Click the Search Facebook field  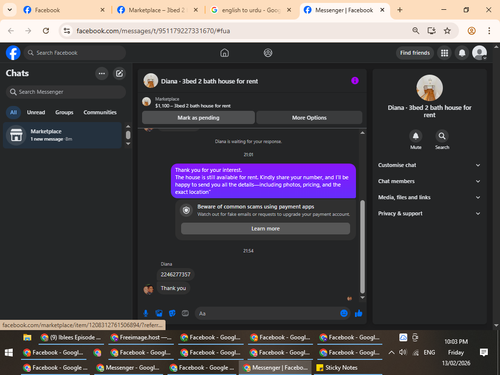(x=75, y=53)
